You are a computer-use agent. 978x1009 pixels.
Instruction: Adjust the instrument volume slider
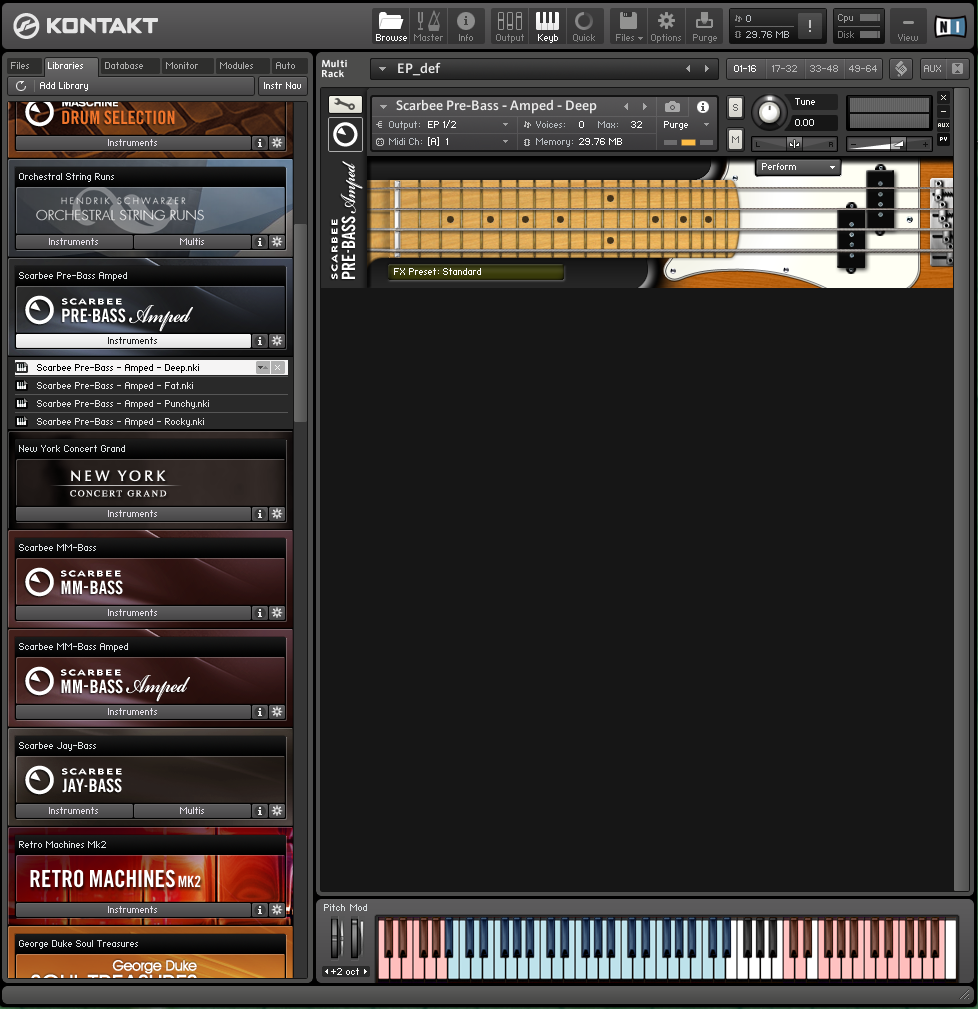[x=889, y=144]
